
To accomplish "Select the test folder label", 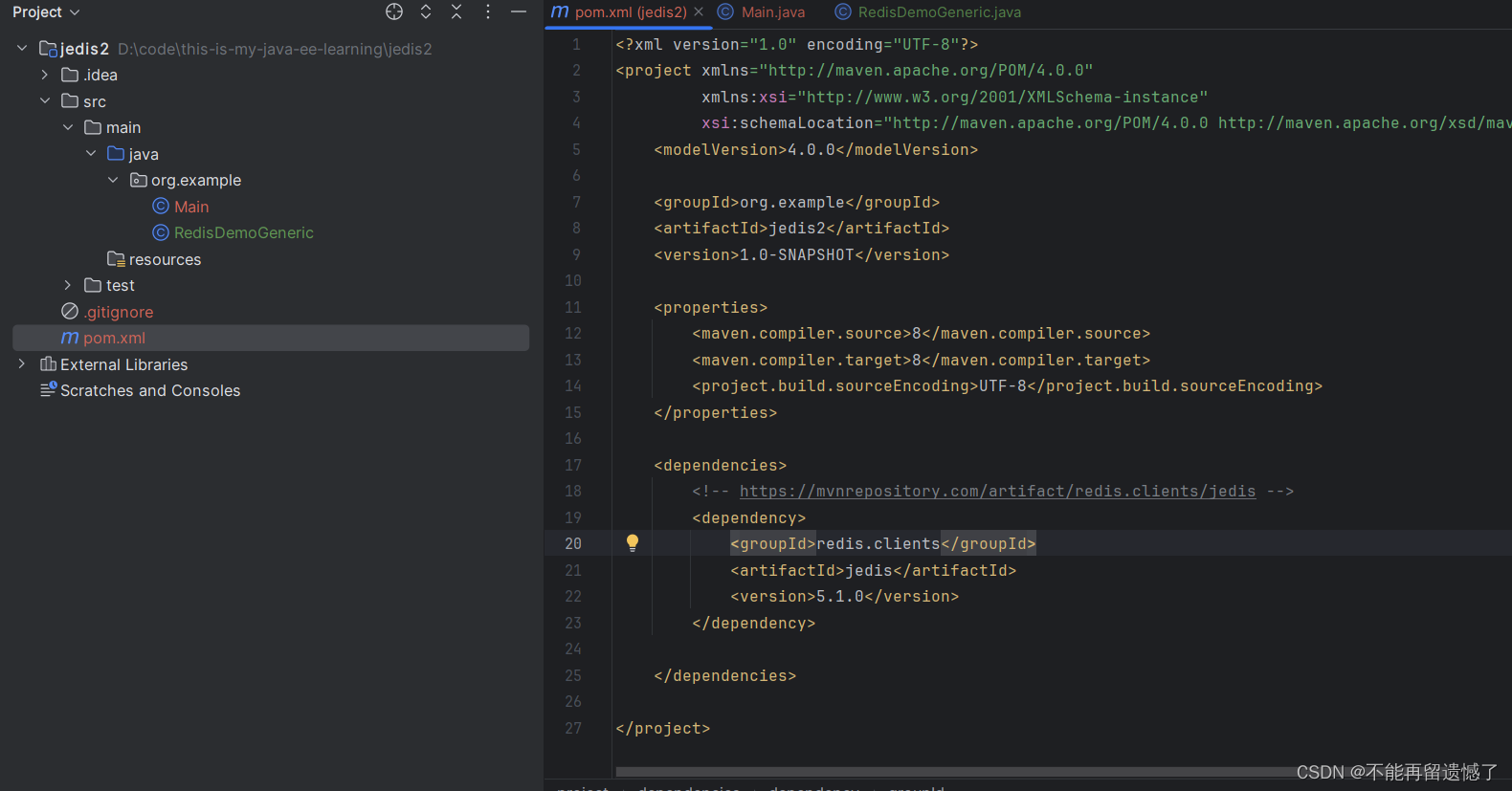I will click(121, 285).
